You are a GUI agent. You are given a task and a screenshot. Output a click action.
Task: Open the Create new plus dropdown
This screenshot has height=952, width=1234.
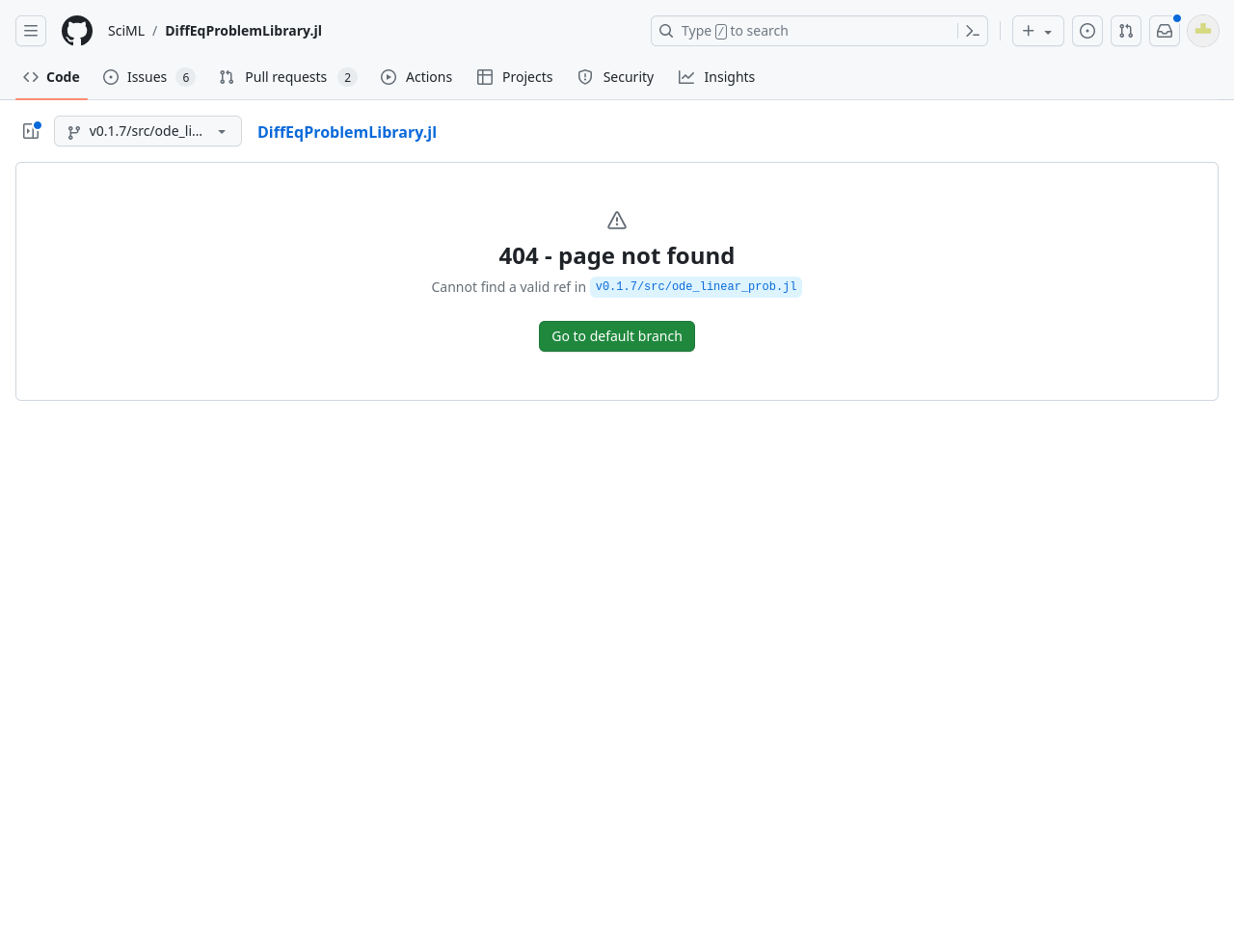[1038, 31]
